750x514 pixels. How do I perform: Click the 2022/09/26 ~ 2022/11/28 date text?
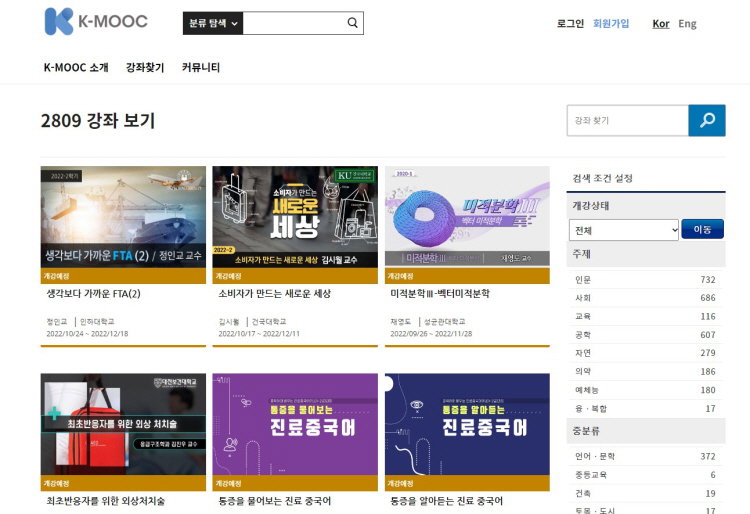click(x=431, y=334)
